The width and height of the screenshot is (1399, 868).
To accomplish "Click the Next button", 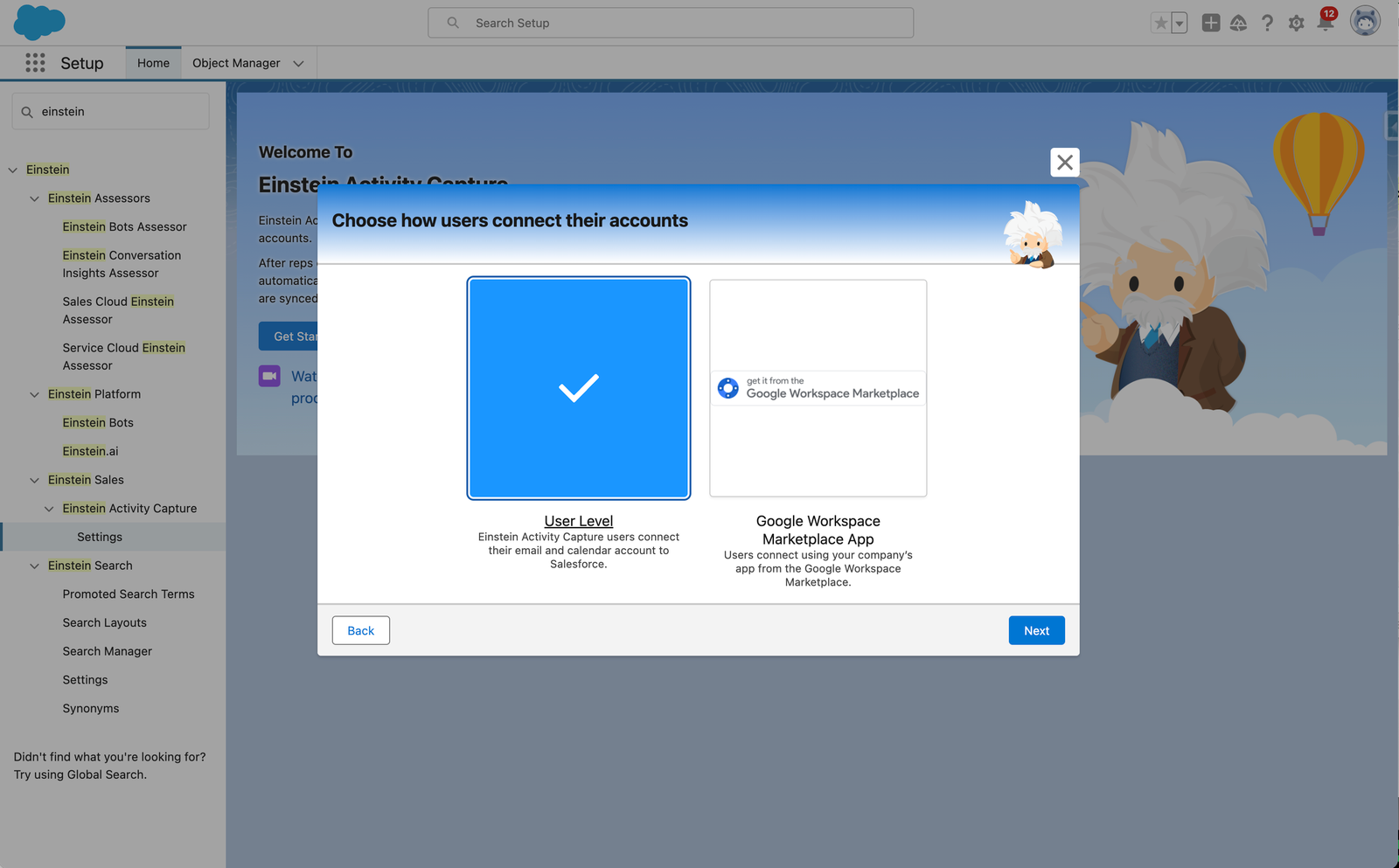I will tap(1036, 631).
